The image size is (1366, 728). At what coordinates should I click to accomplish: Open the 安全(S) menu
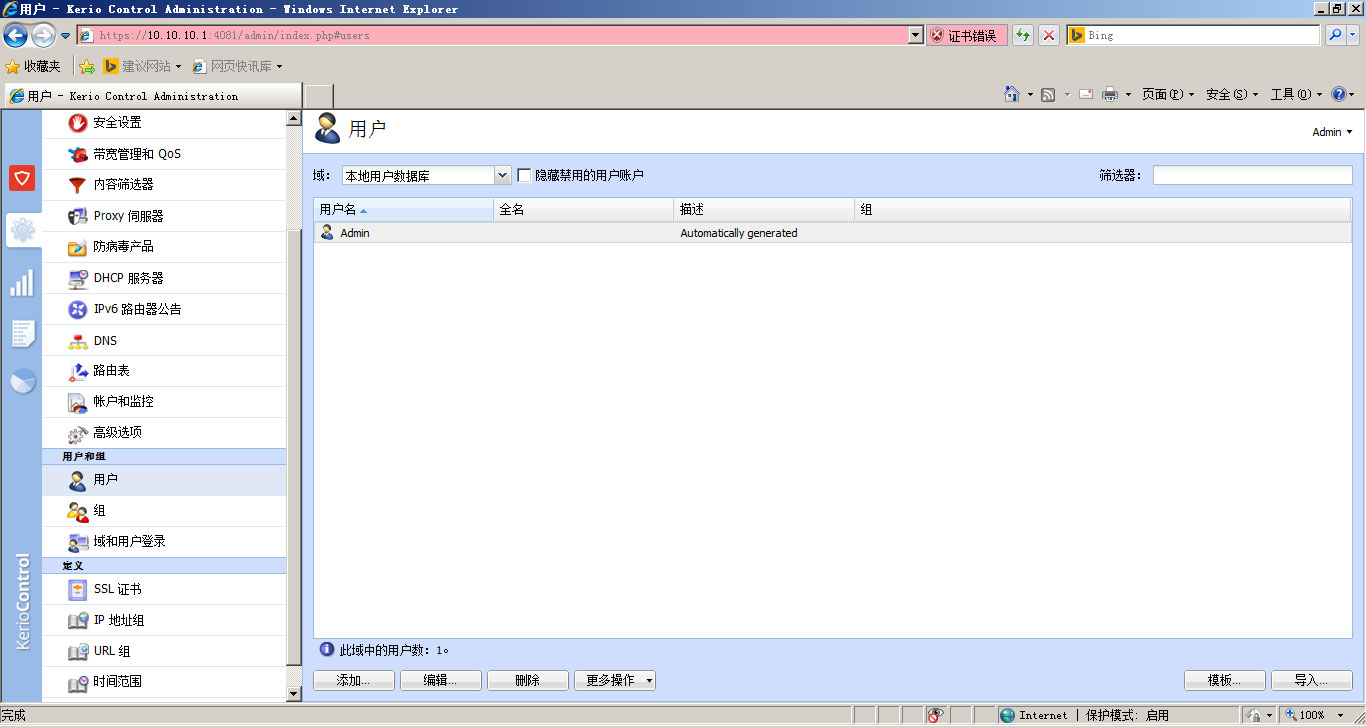tap(1231, 94)
